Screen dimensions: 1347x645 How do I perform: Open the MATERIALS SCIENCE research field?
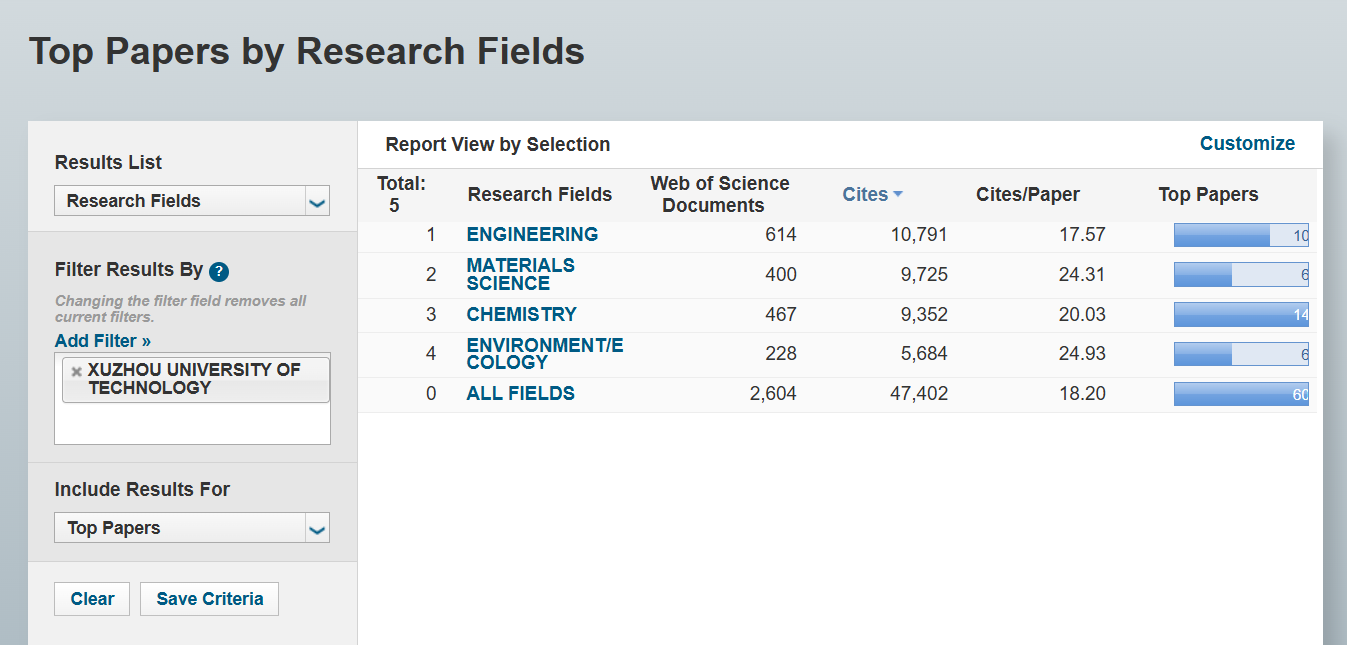(520, 274)
